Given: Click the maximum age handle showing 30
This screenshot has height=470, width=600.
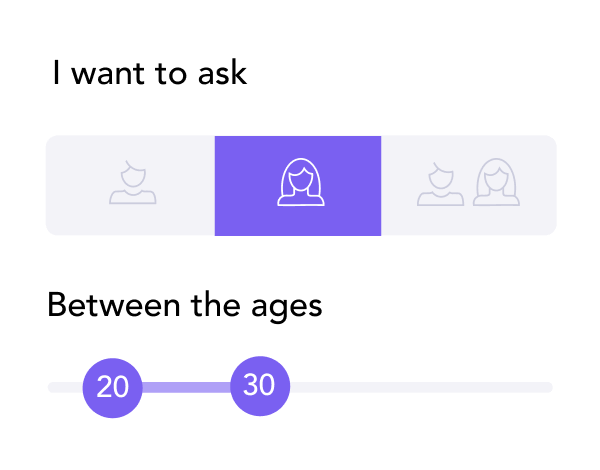Looking at the screenshot, I should [x=260, y=385].
